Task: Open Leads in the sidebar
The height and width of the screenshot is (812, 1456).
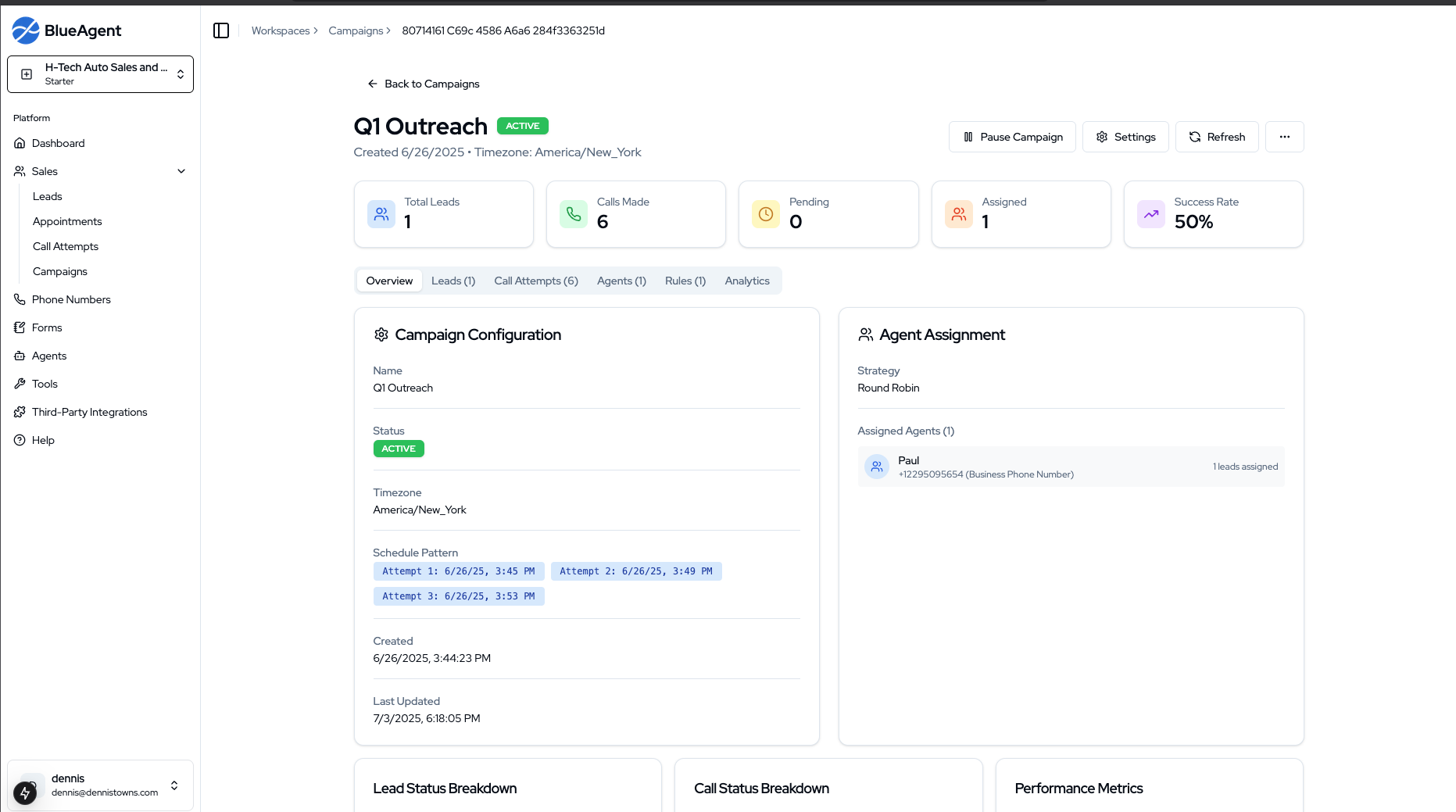Action: [x=48, y=196]
